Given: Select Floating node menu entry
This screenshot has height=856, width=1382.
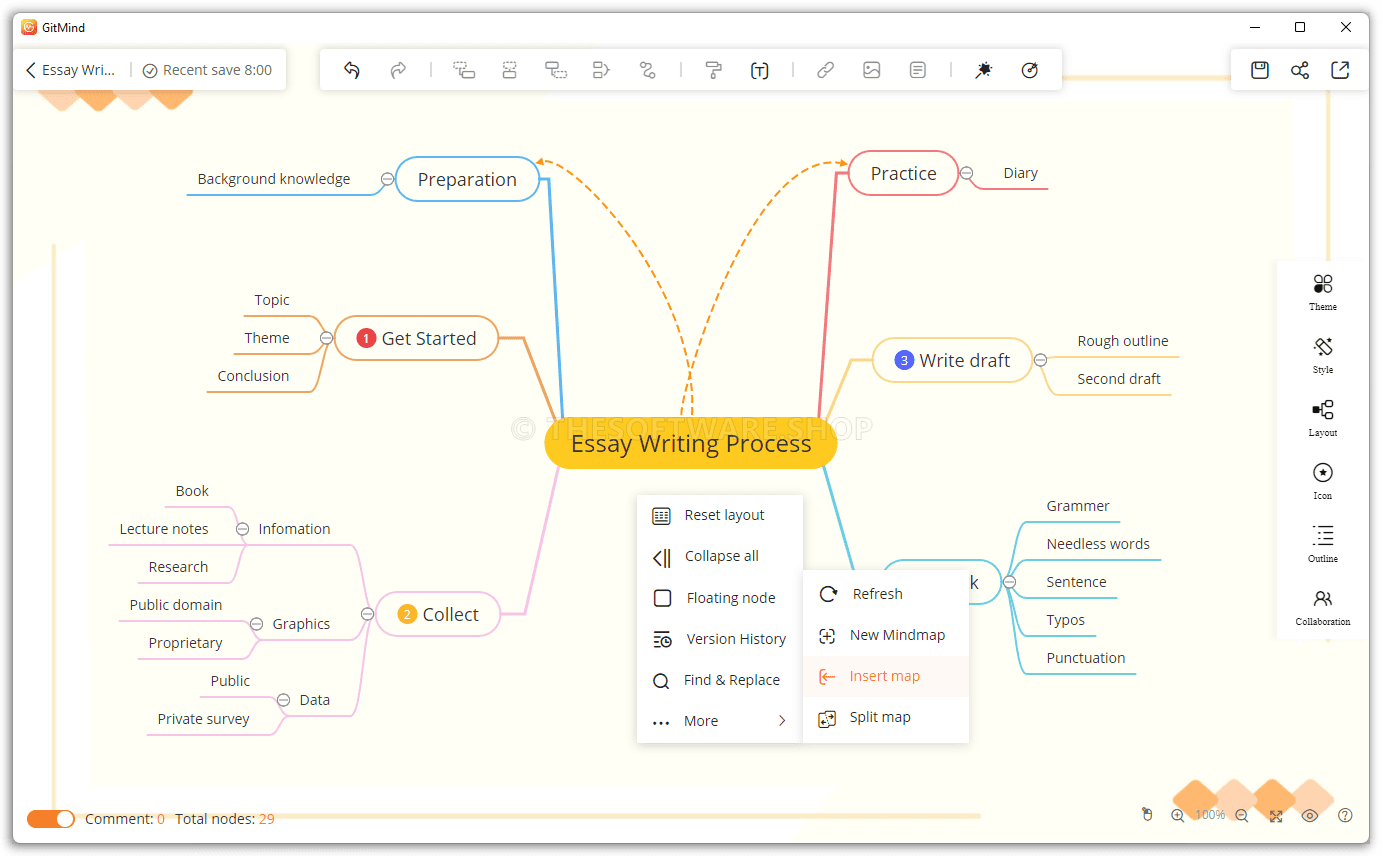Looking at the screenshot, I should coord(719,598).
